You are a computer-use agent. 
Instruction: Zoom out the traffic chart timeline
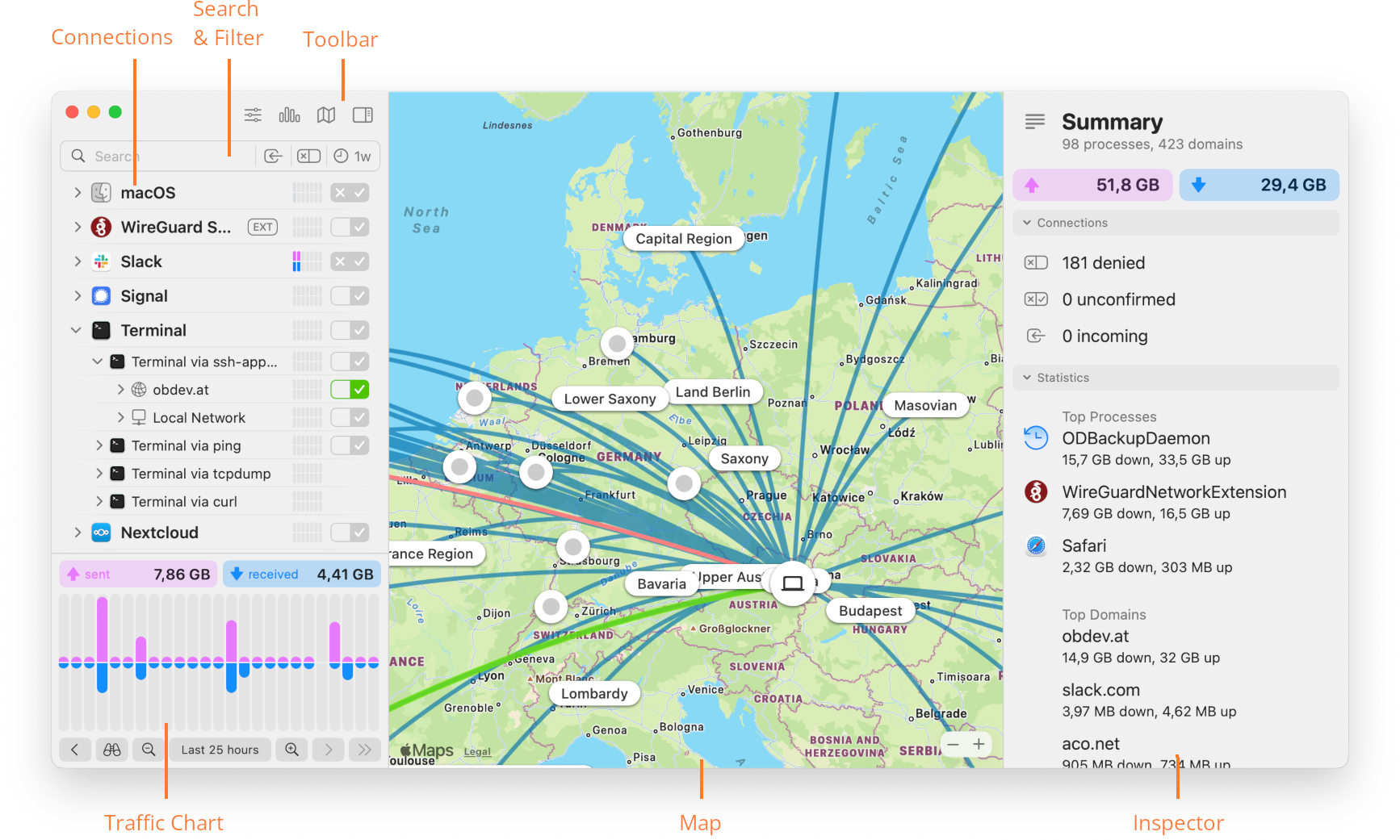[x=149, y=750]
